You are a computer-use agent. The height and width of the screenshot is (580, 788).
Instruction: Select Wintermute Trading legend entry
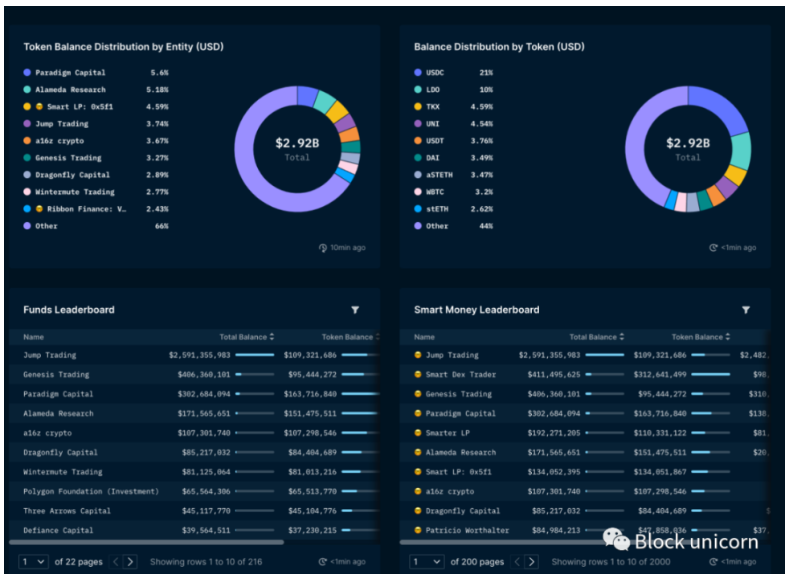tap(96, 192)
